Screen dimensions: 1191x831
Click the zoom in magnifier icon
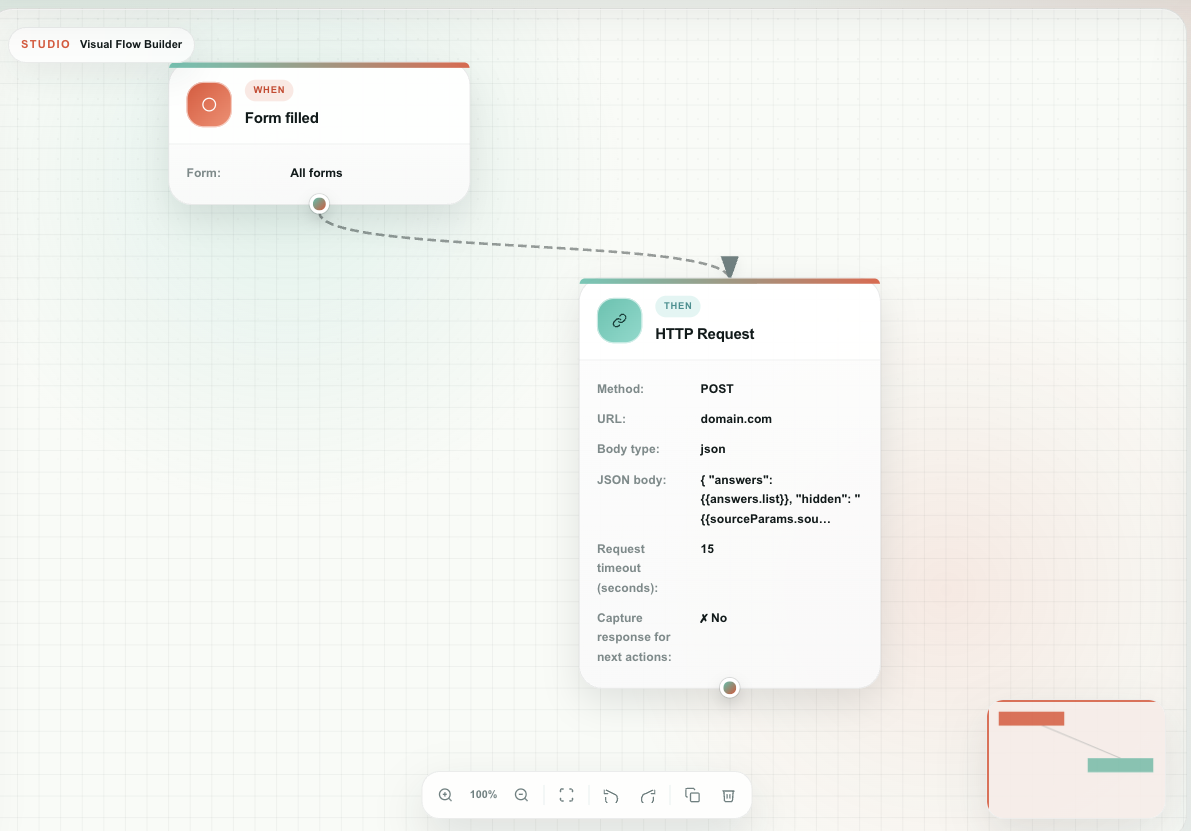(x=445, y=795)
